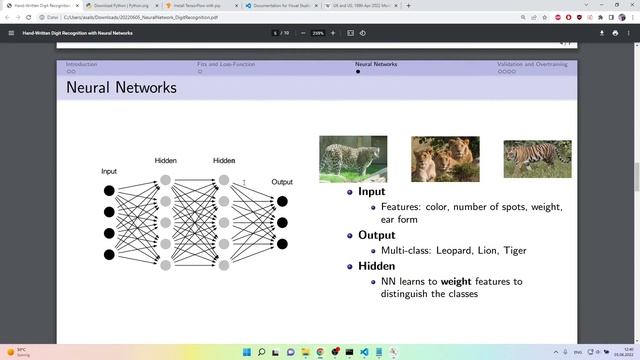Open the Chrome three-dot menu
This screenshot has width=640, height=360.
click(x=633, y=18)
